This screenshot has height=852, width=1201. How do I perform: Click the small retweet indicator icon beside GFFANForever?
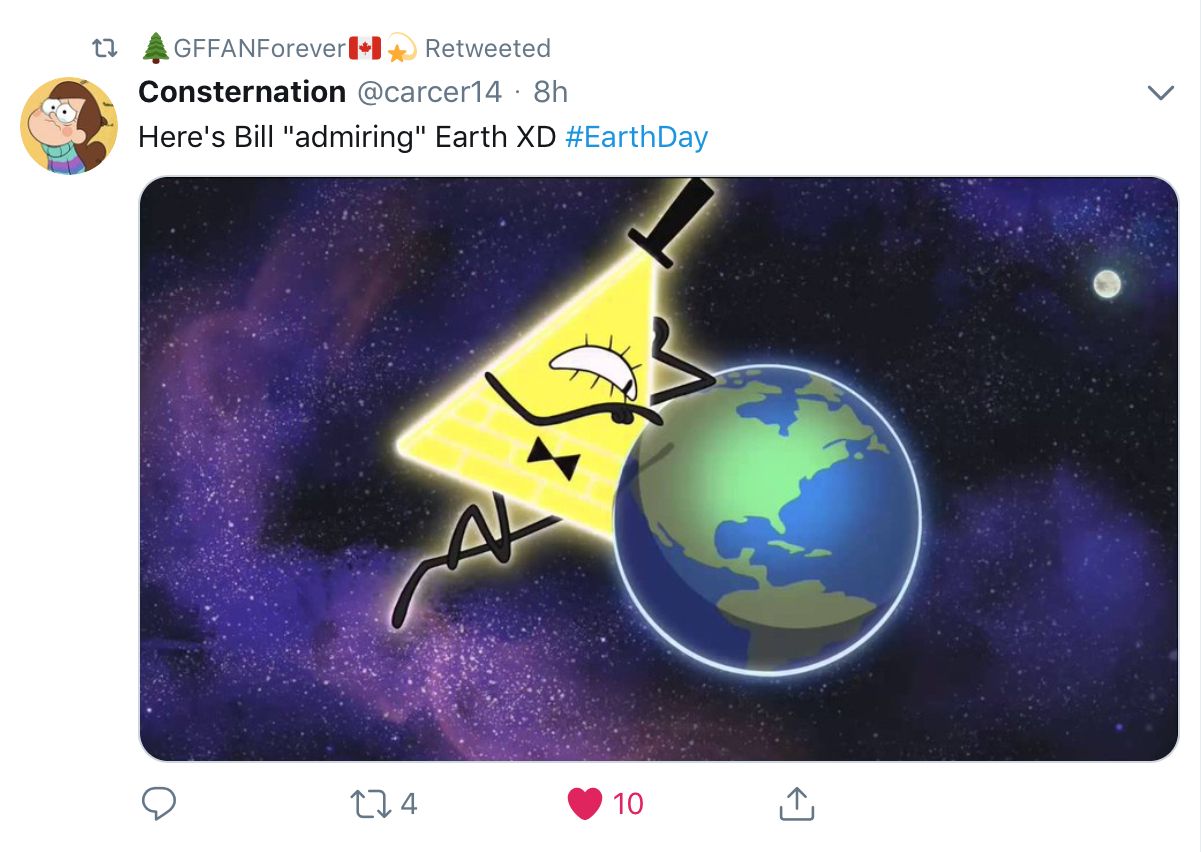(x=105, y=48)
